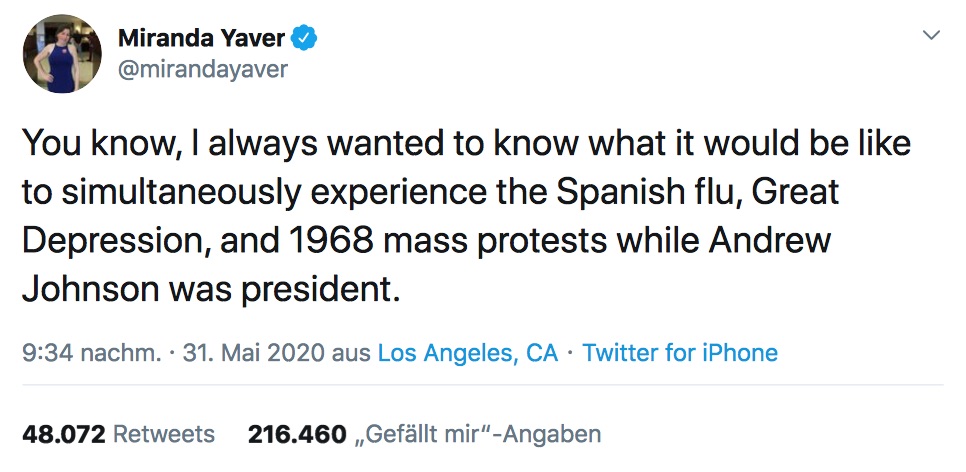
Task: Open the Retweets label list
Action: (x=164, y=434)
